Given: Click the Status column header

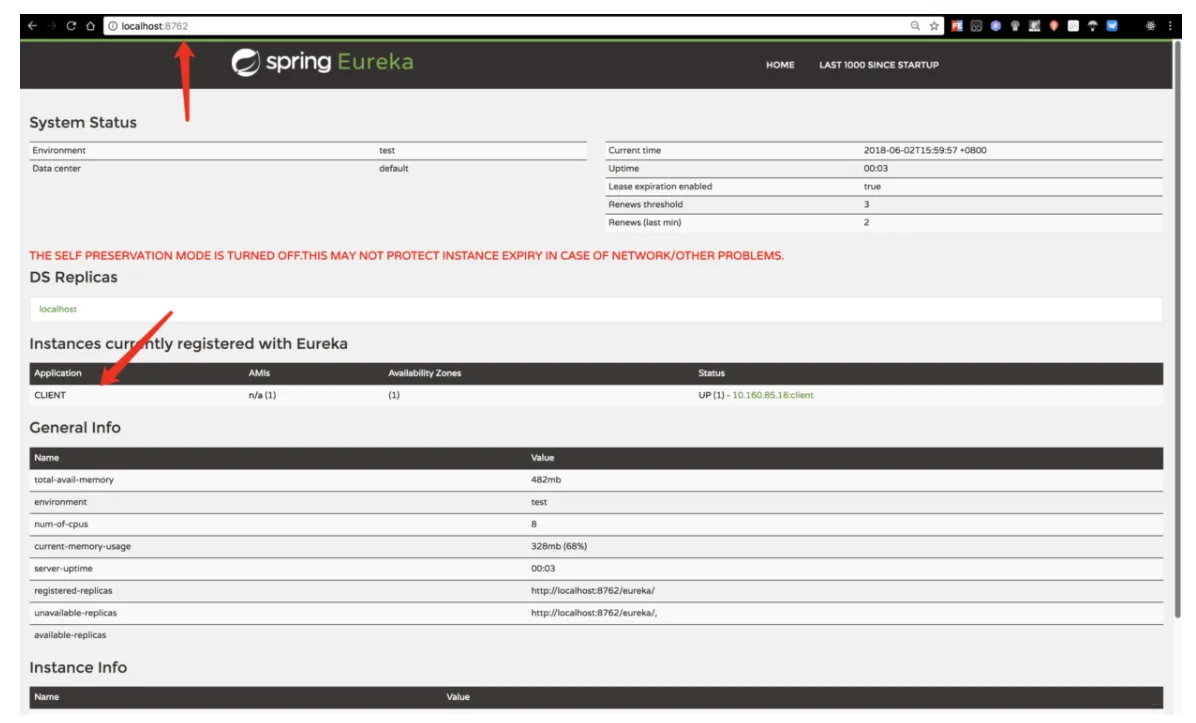Looking at the screenshot, I should 711,373.
